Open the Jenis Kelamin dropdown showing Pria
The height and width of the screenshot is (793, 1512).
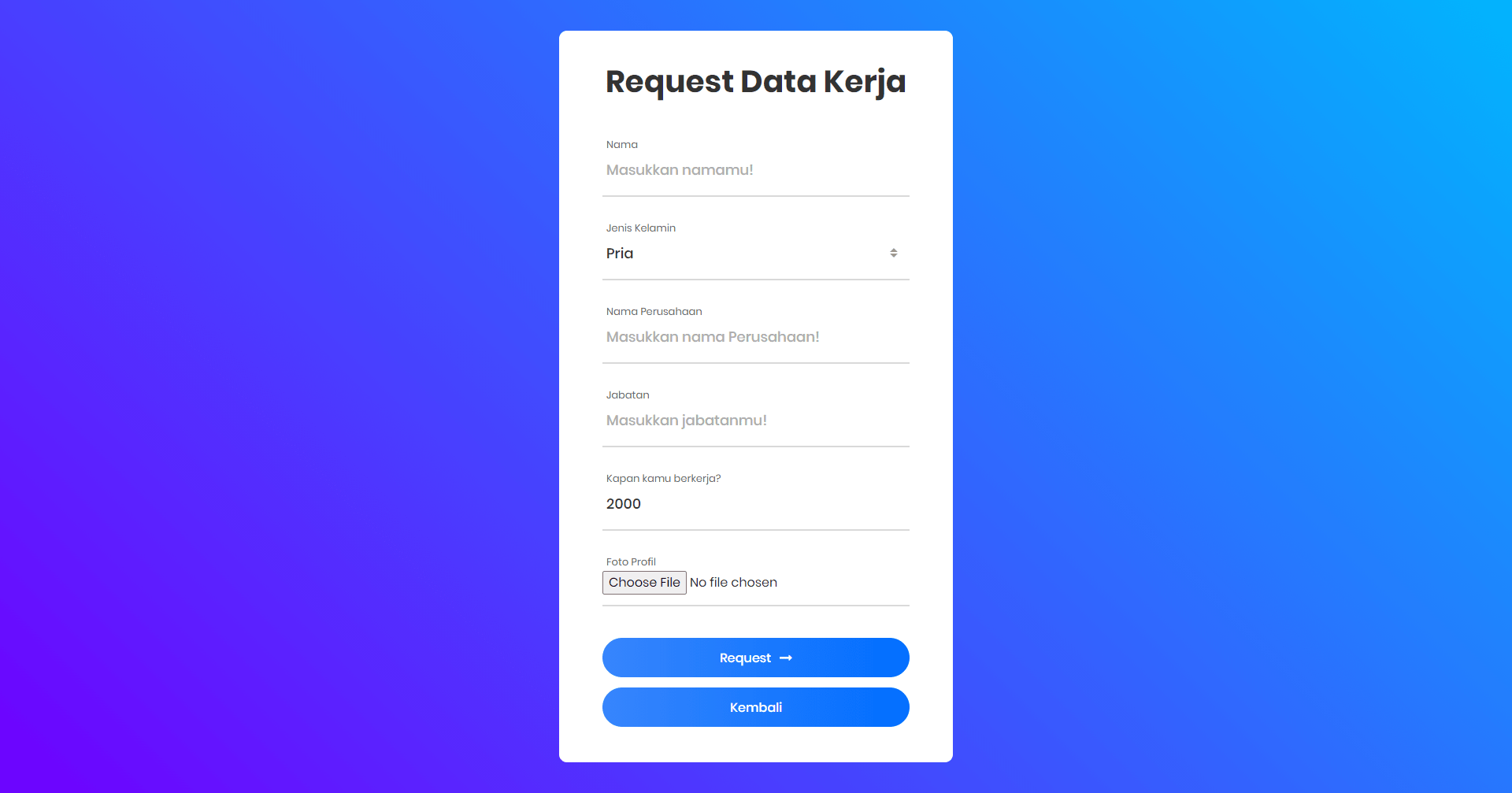click(x=756, y=254)
